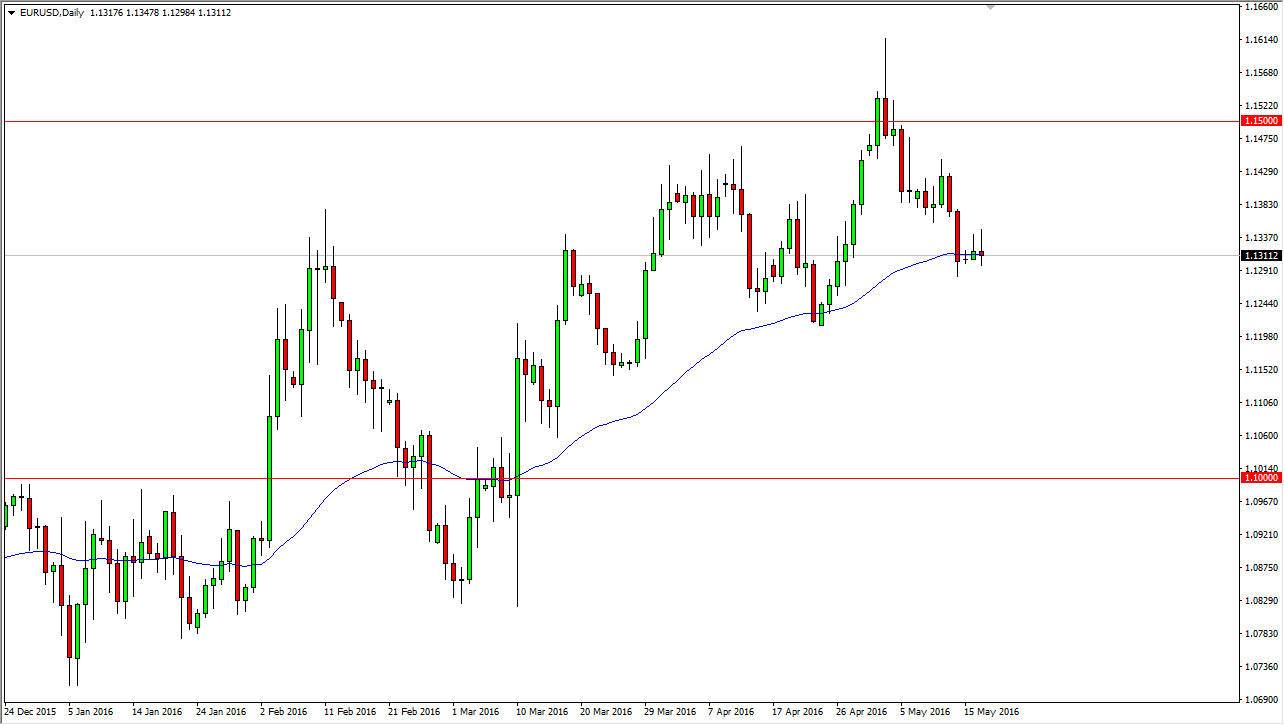The image size is (1284, 725).
Task: Select the 24 Dec 2015 date label
Action: click(x=32, y=710)
